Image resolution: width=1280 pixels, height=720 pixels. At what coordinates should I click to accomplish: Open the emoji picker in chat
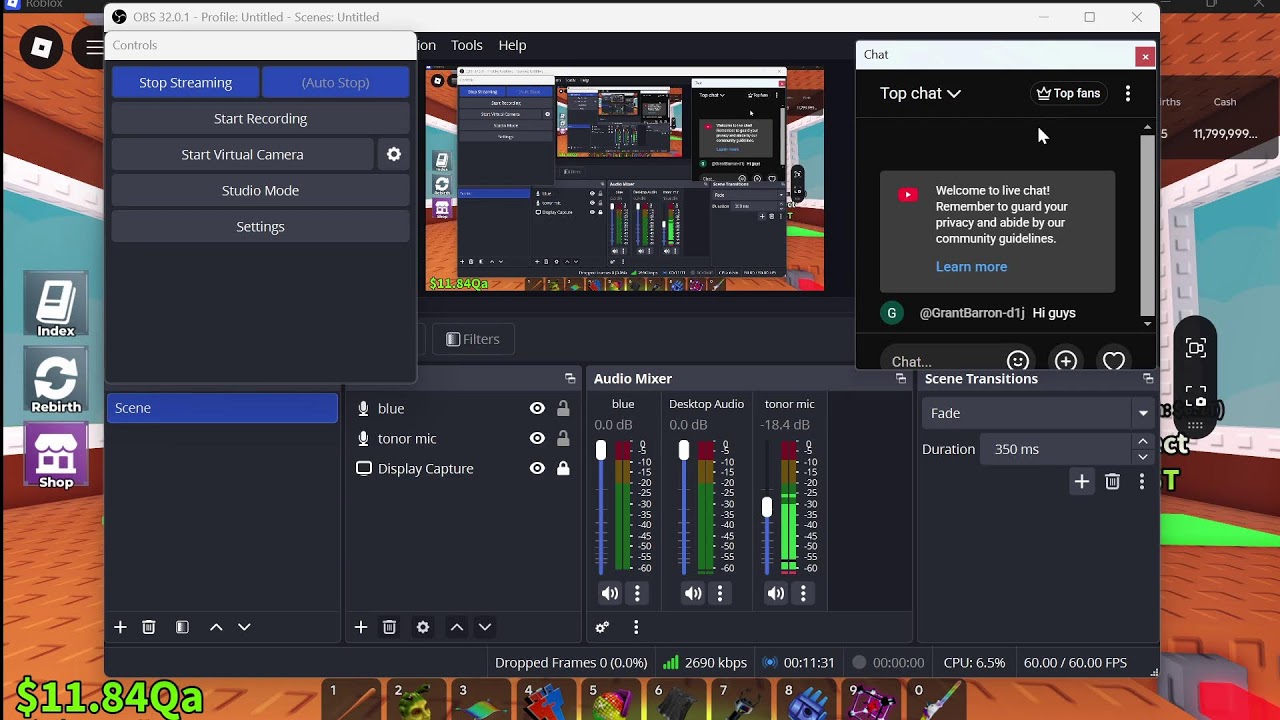1018,361
